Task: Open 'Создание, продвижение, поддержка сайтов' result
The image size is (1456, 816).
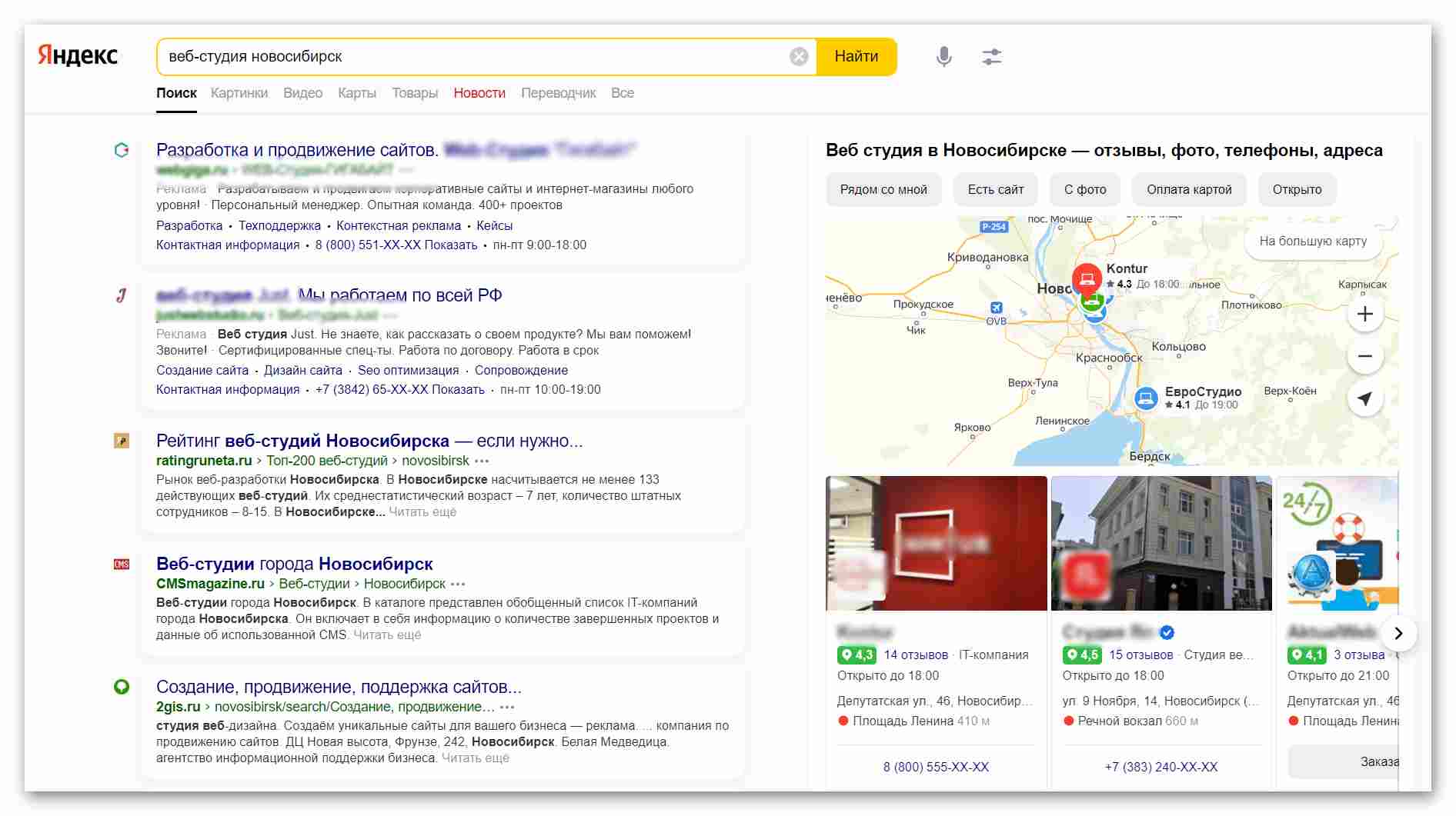Action: click(339, 687)
